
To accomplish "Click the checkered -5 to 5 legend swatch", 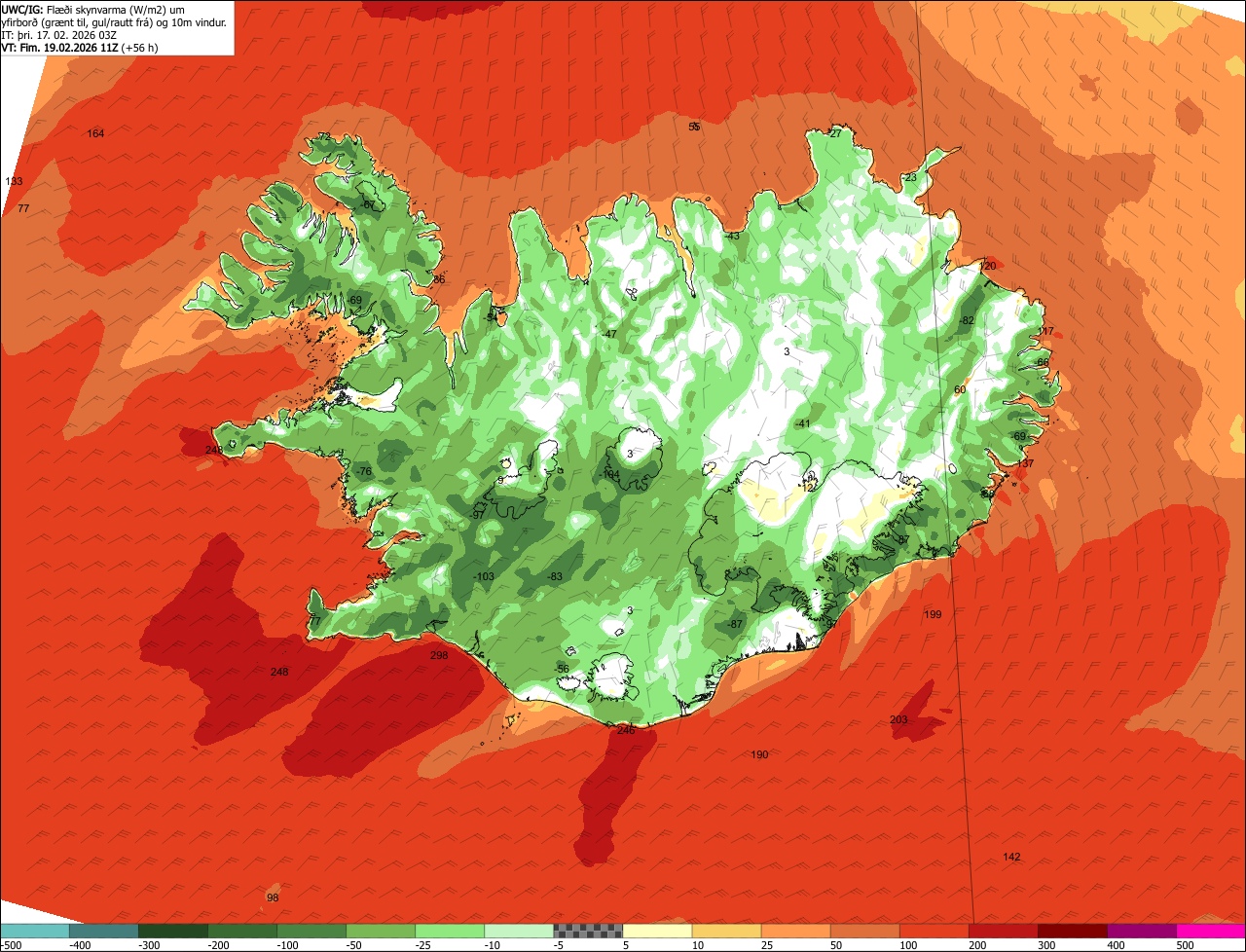I will point(588,931).
